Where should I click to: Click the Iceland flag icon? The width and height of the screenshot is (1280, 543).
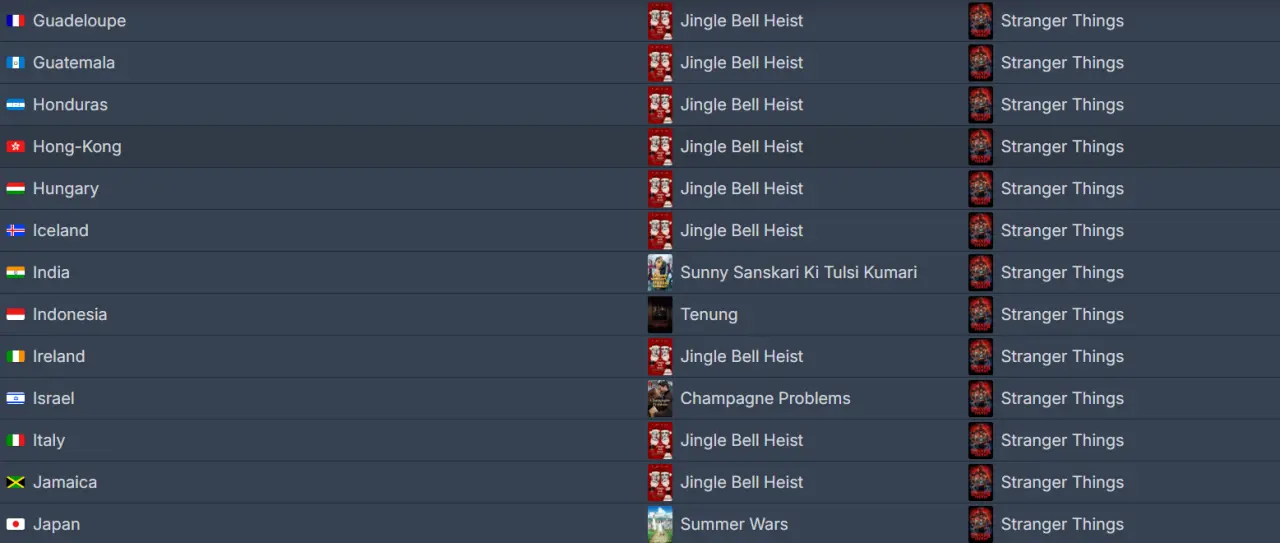[15, 231]
